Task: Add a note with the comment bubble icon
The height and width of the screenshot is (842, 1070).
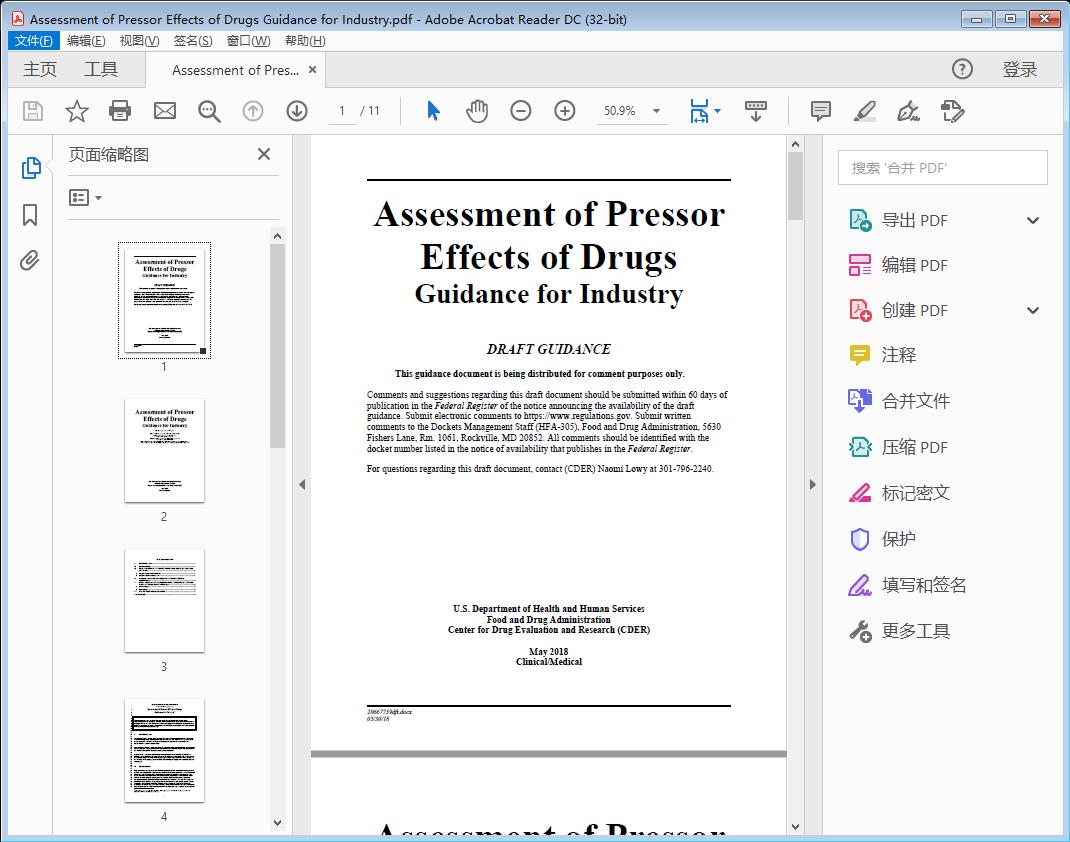Action: 820,111
